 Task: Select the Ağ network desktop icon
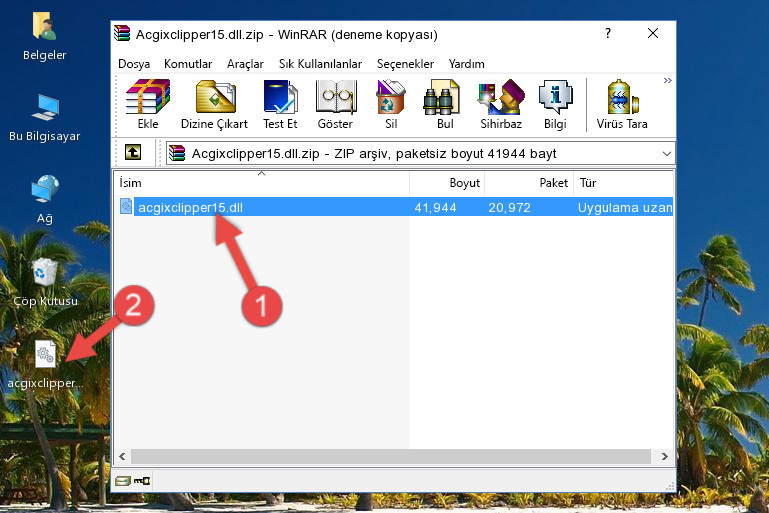[45, 200]
